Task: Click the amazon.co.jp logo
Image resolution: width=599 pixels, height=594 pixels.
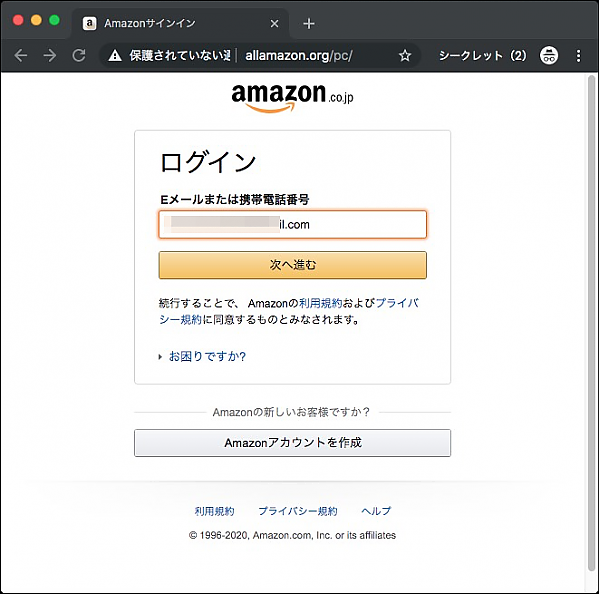Action: (x=292, y=98)
